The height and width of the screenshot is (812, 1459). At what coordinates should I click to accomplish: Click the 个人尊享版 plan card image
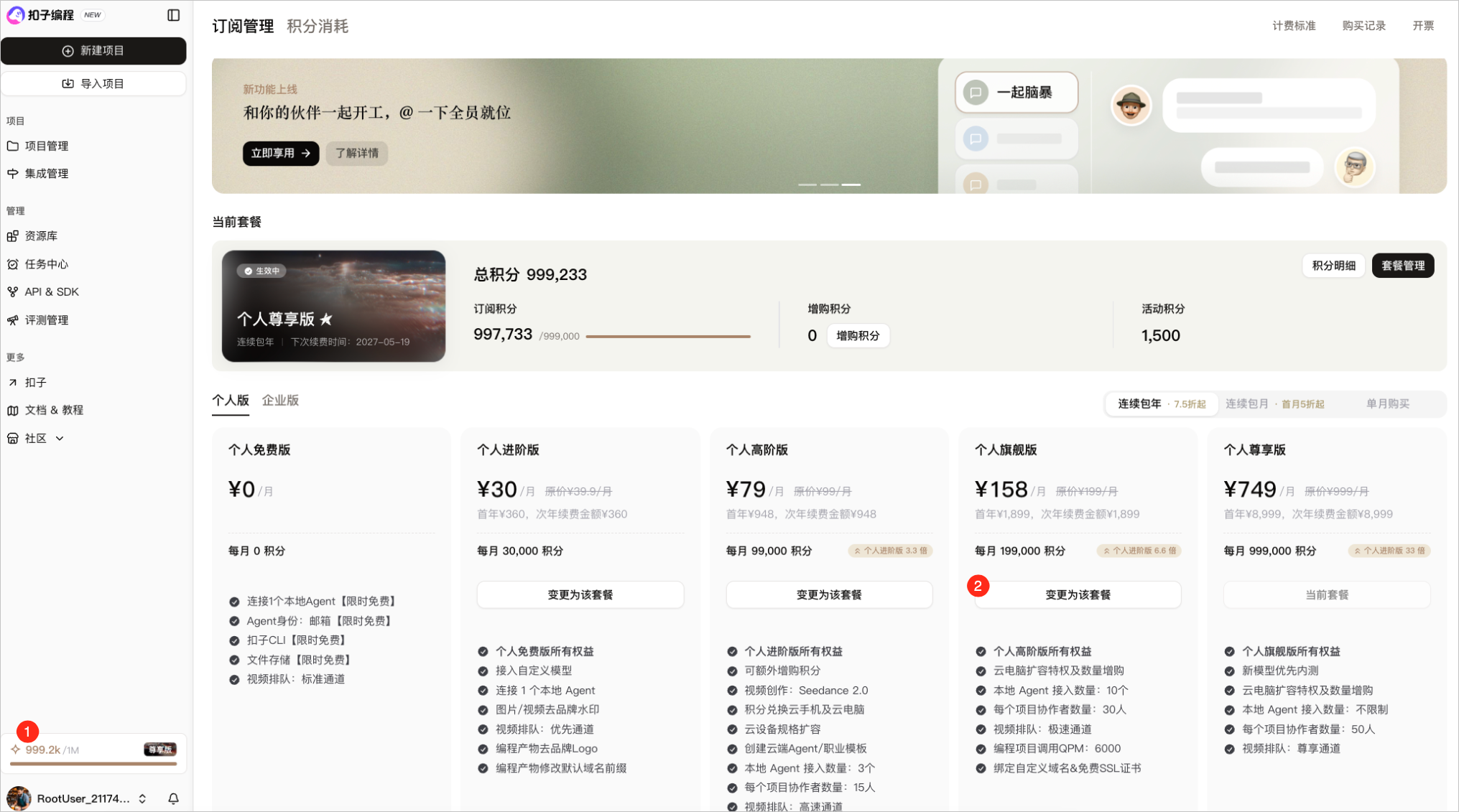[x=333, y=306]
